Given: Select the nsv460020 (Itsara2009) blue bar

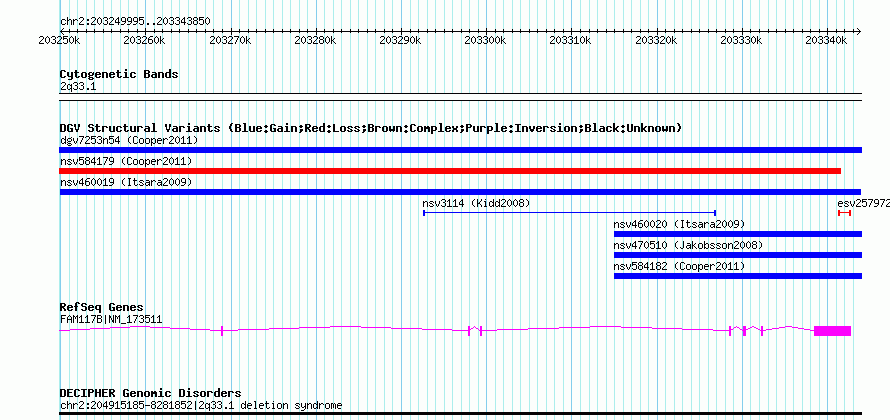Looking at the screenshot, I should point(738,234).
